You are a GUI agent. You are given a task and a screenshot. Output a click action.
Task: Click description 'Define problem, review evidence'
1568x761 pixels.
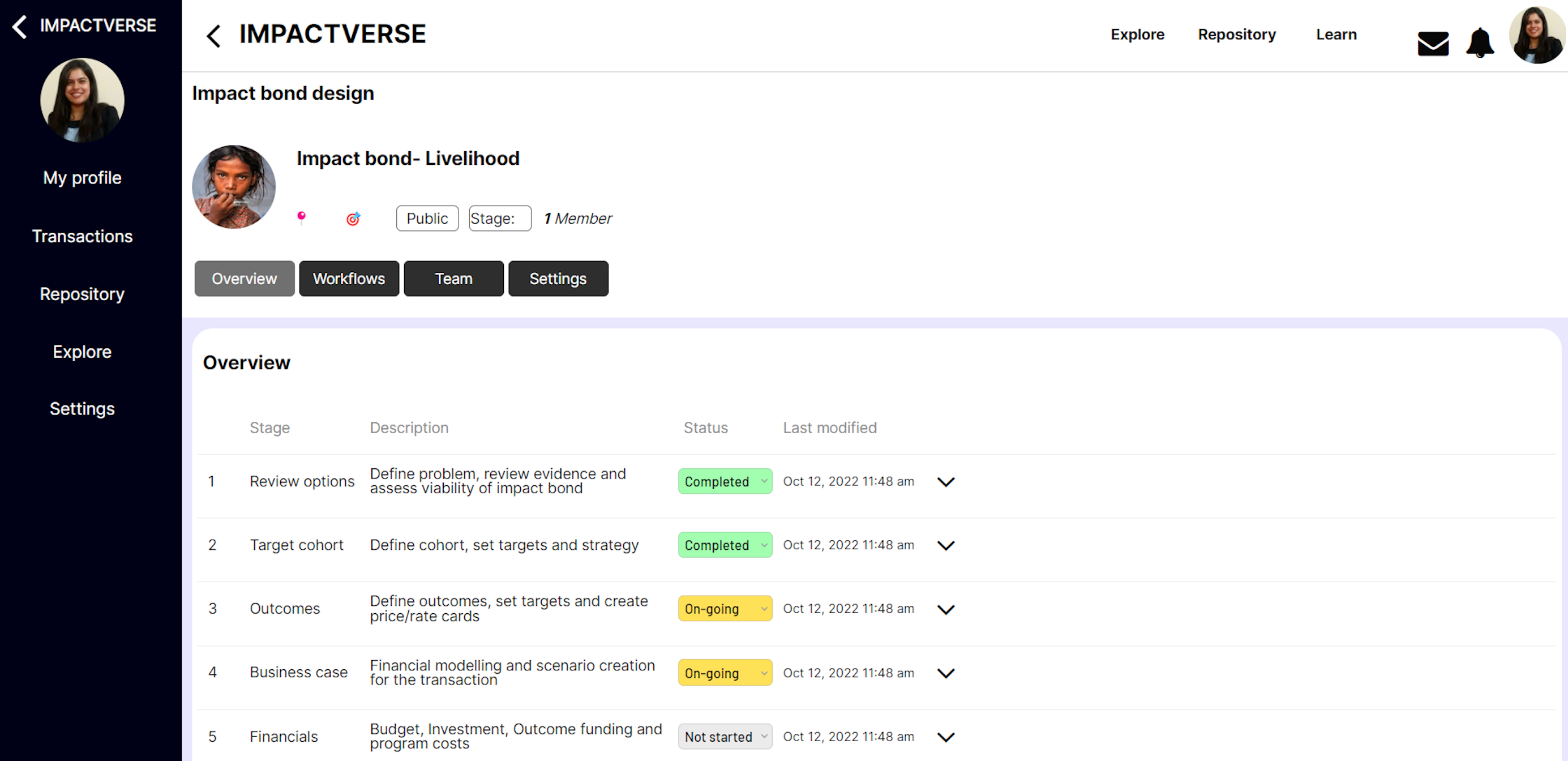(498, 481)
